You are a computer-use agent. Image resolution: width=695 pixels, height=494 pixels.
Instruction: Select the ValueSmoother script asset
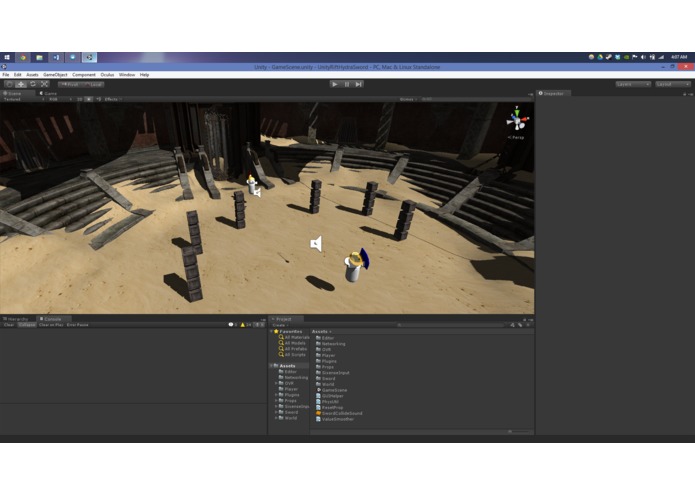click(335, 419)
